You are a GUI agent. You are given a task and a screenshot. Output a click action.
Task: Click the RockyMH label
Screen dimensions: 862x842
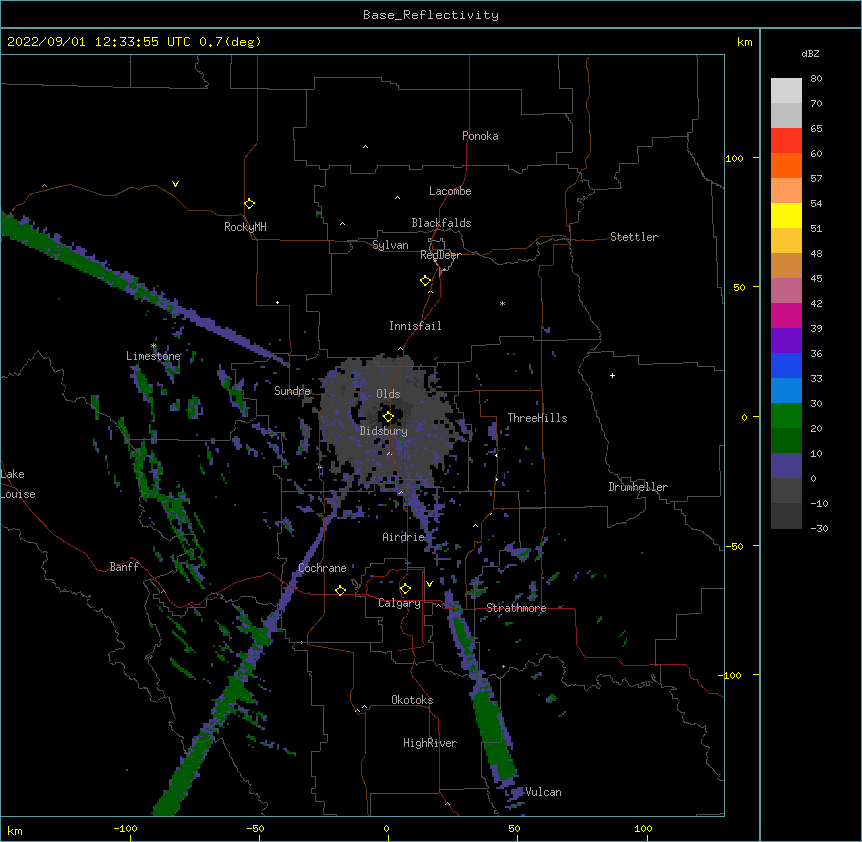pos(245,227)
